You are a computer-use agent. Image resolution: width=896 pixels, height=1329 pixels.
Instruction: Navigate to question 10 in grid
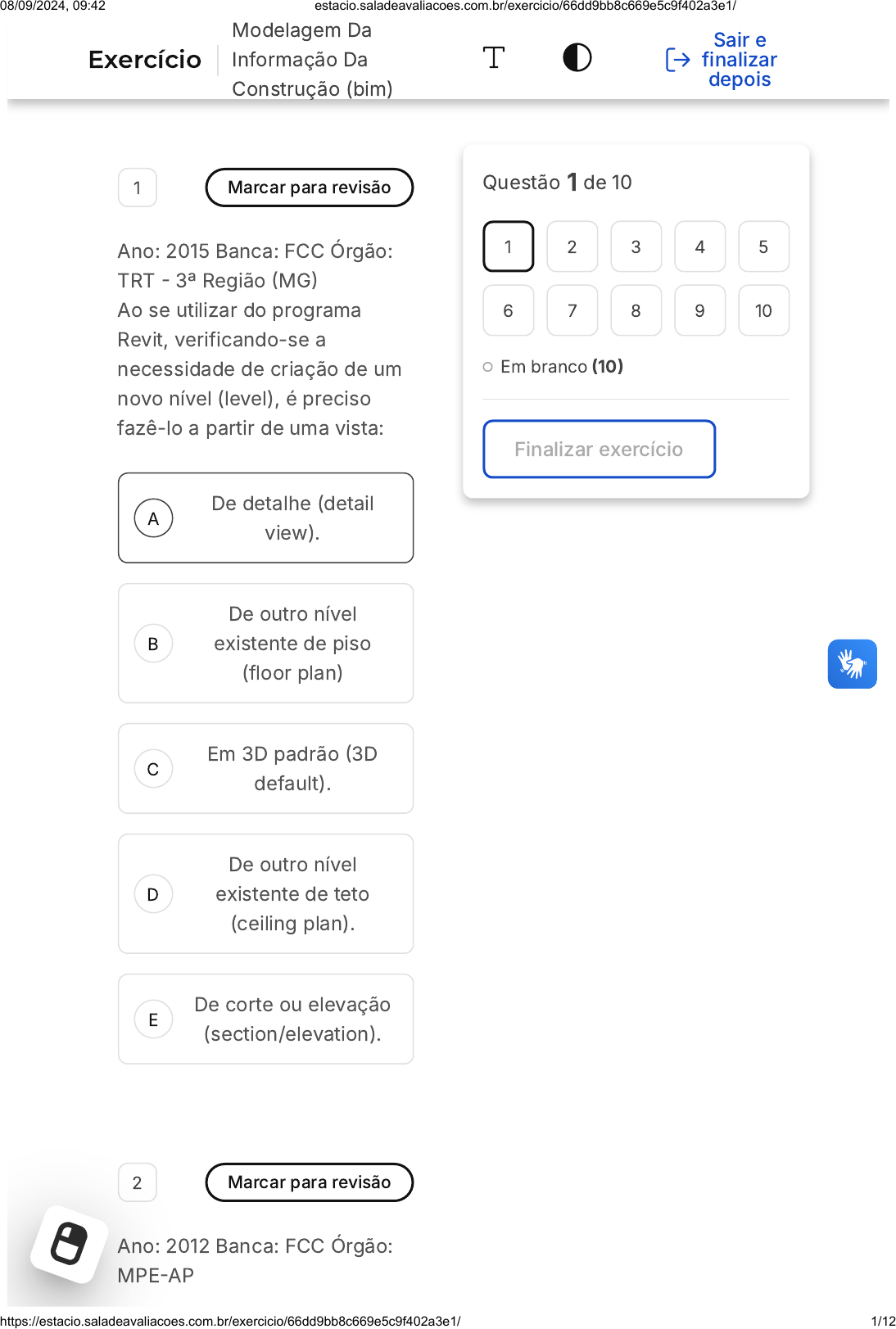pyautogui.click(x=763, y=310)
